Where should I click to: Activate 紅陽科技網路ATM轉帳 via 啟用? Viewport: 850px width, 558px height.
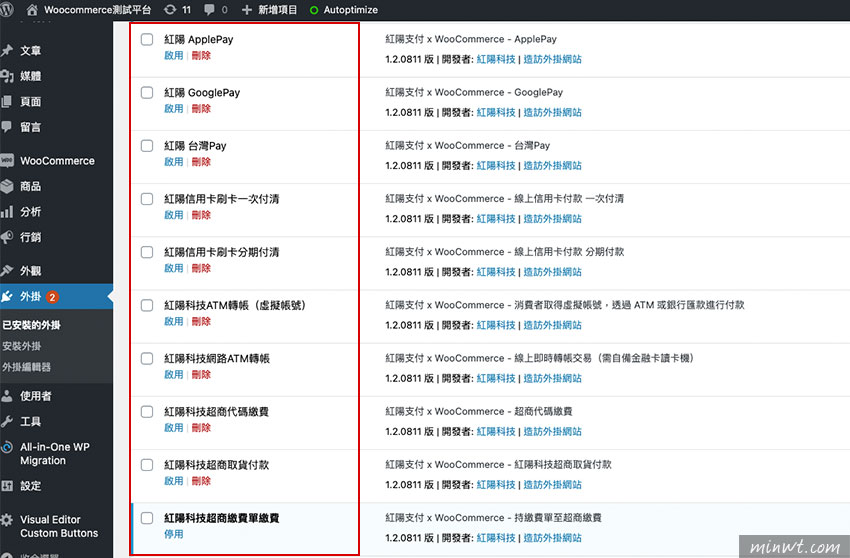coord(173,374)
